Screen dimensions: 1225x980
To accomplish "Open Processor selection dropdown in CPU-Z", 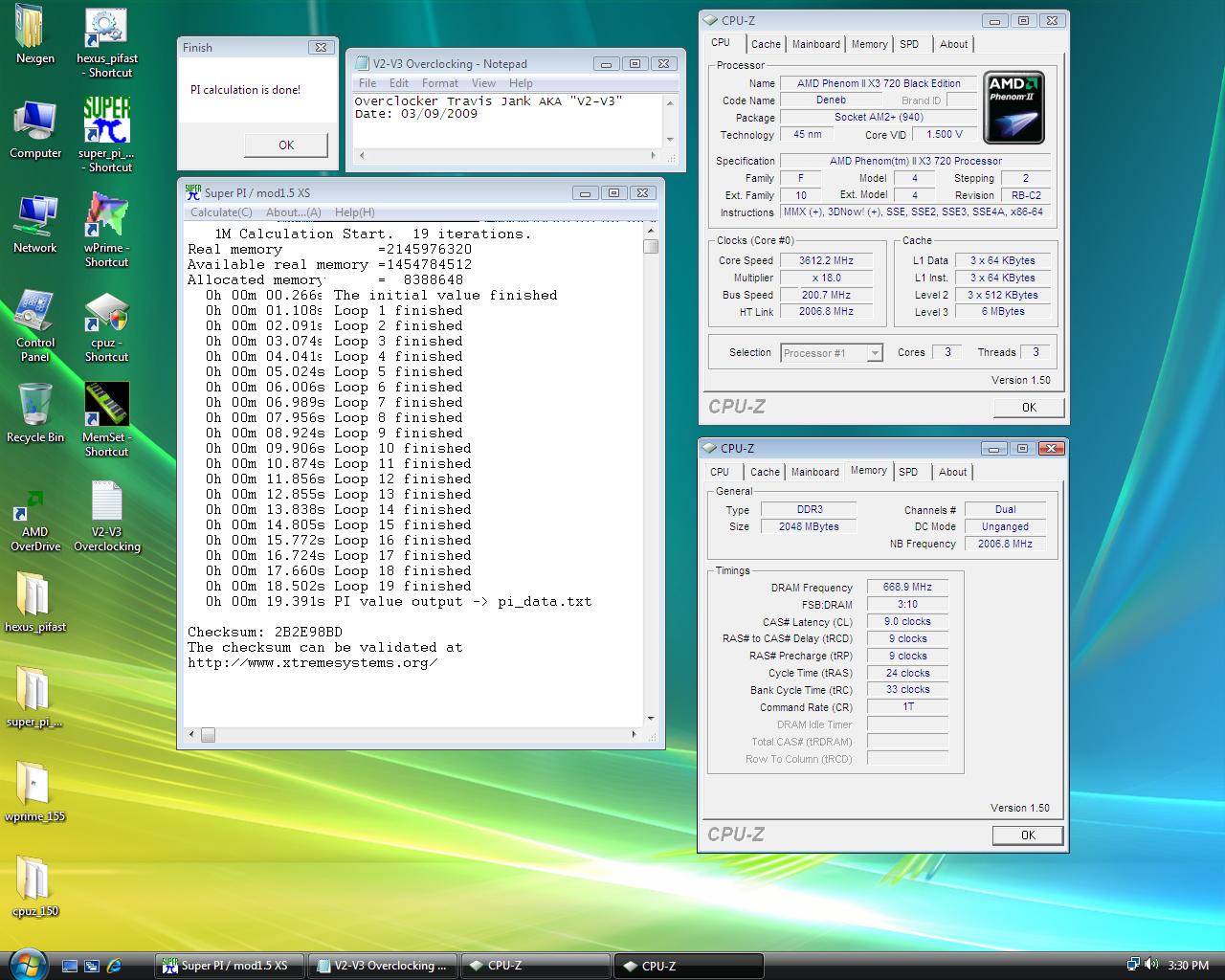I will (x=874, y=353).
